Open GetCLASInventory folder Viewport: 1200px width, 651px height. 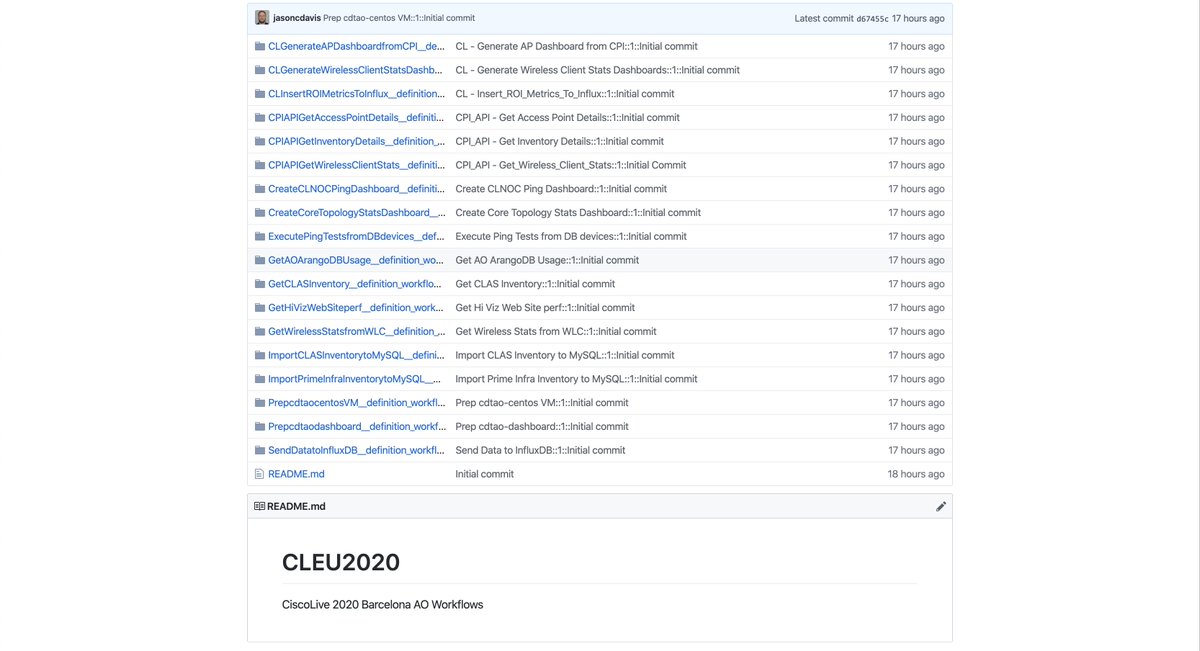point(356,284)
